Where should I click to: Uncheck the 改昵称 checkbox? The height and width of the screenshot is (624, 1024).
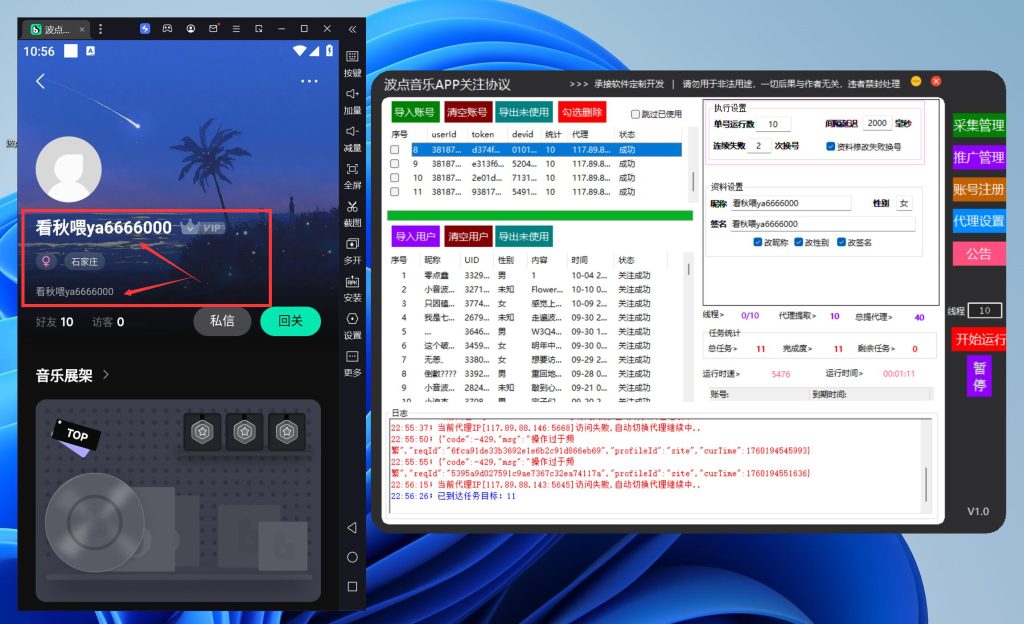click(759, 242)
